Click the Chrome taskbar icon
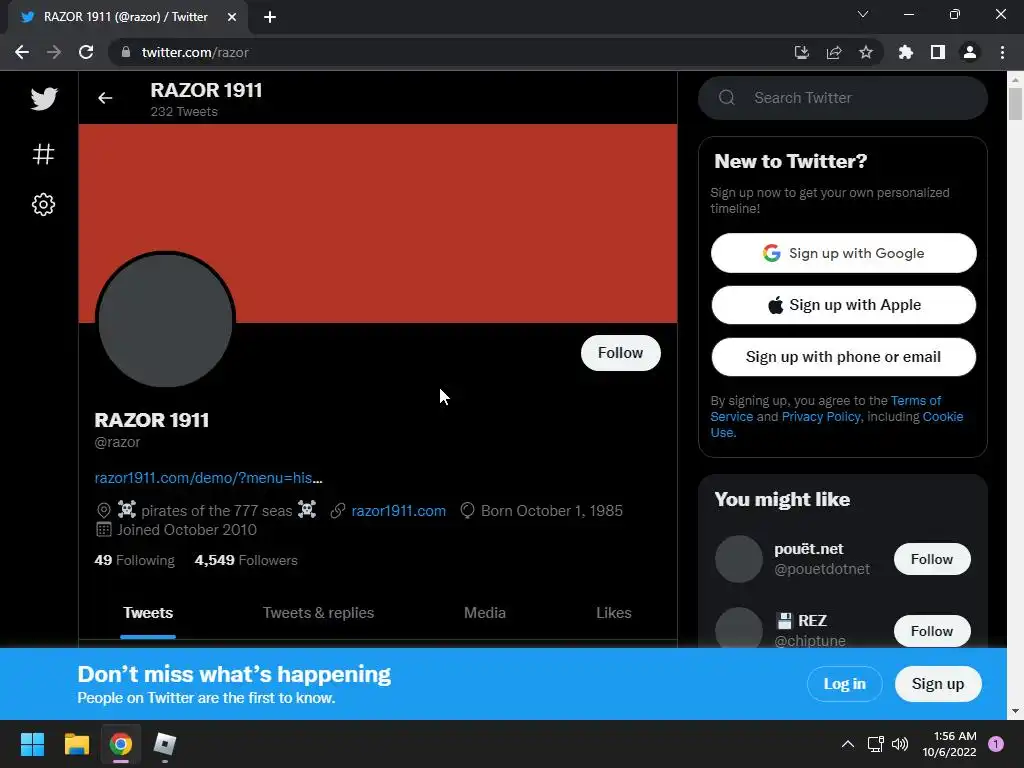 tap(120, 744)
